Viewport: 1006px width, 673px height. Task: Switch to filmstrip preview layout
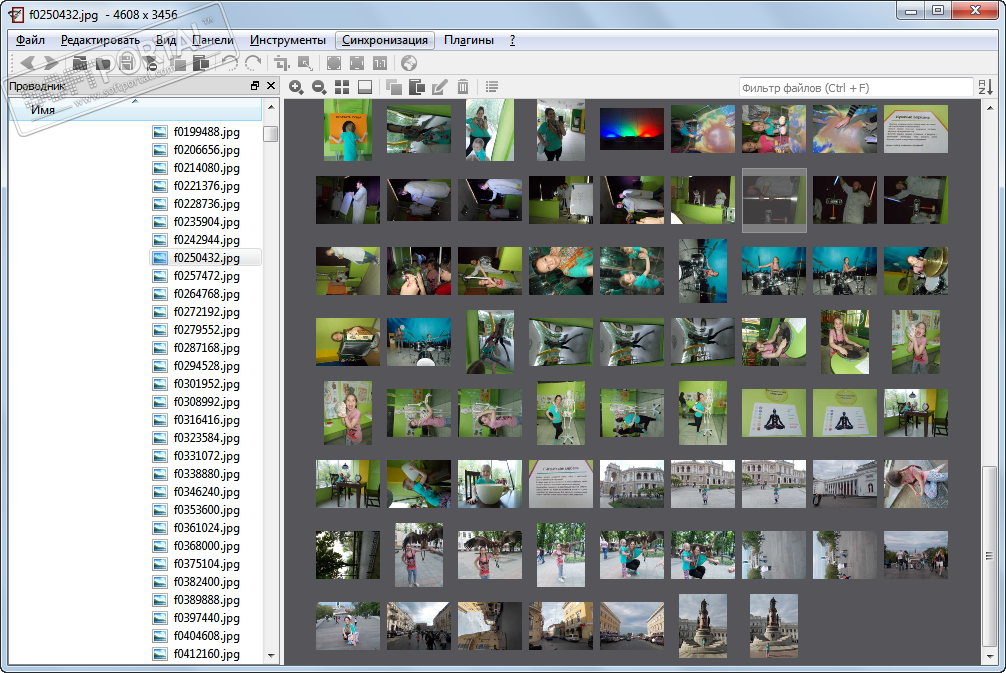(365, 87)
